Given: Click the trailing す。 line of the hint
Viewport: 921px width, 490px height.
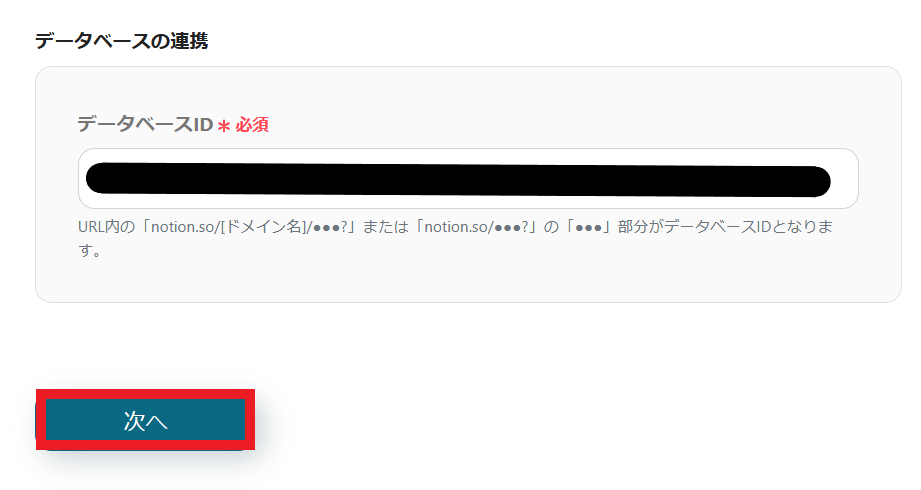Looking at the screenshot, I should [x=90, y=251].
